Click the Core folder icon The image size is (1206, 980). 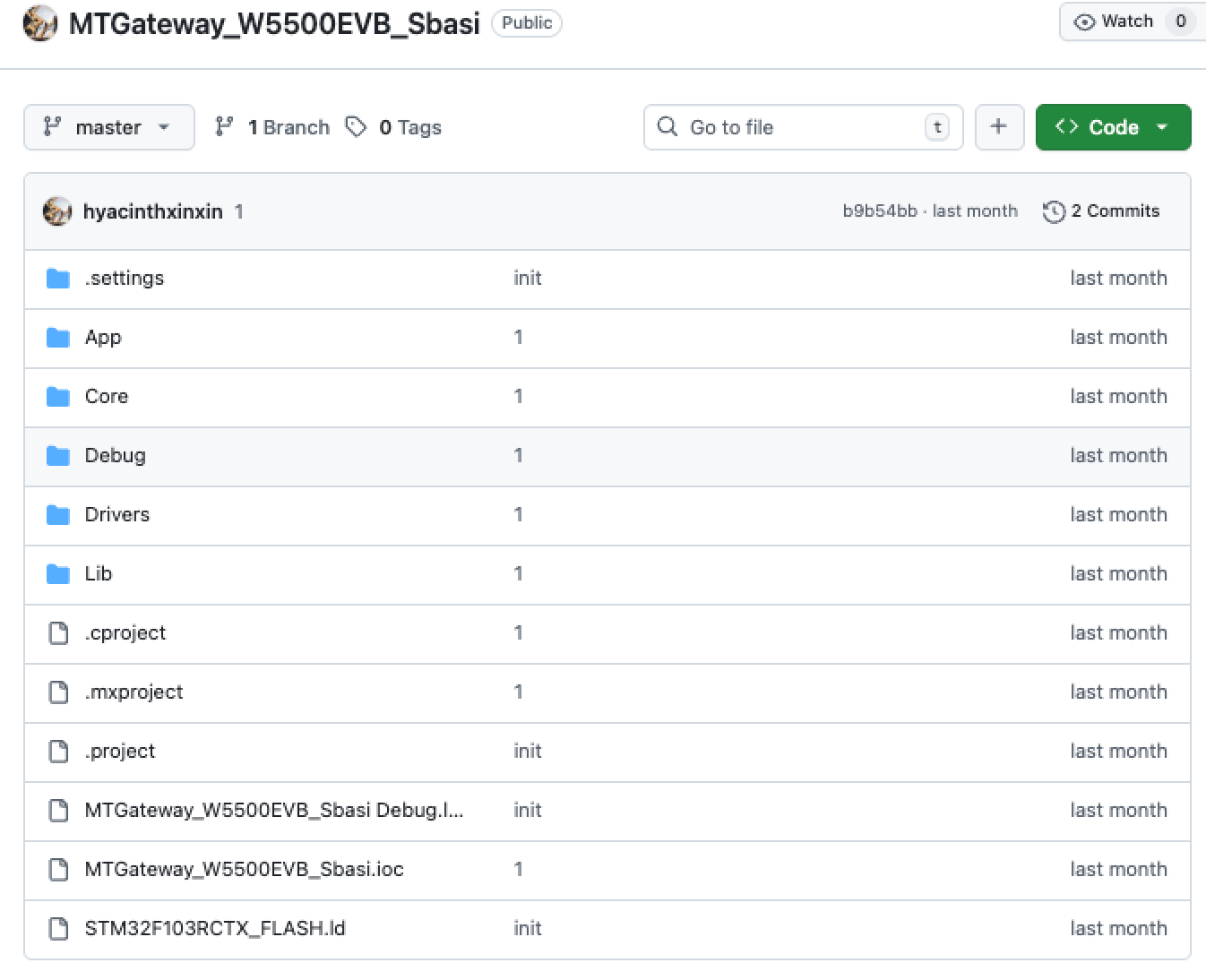[x=58, y=397]
